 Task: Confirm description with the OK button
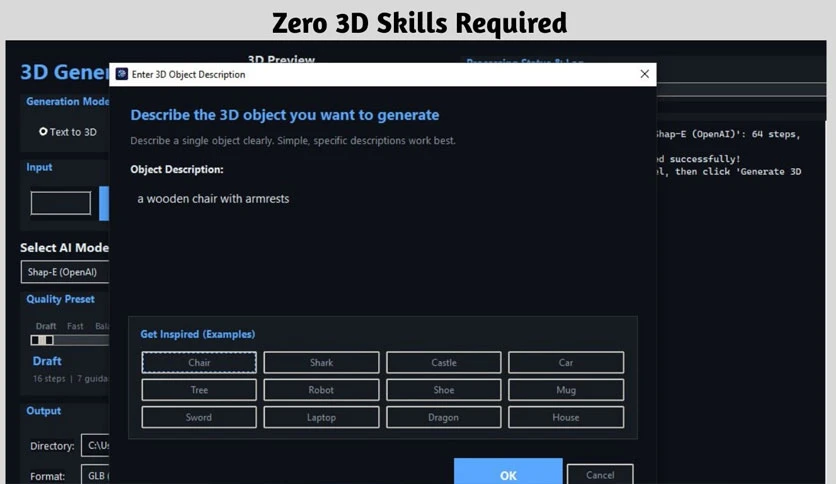pyautogui.click(x=508, y=472)
